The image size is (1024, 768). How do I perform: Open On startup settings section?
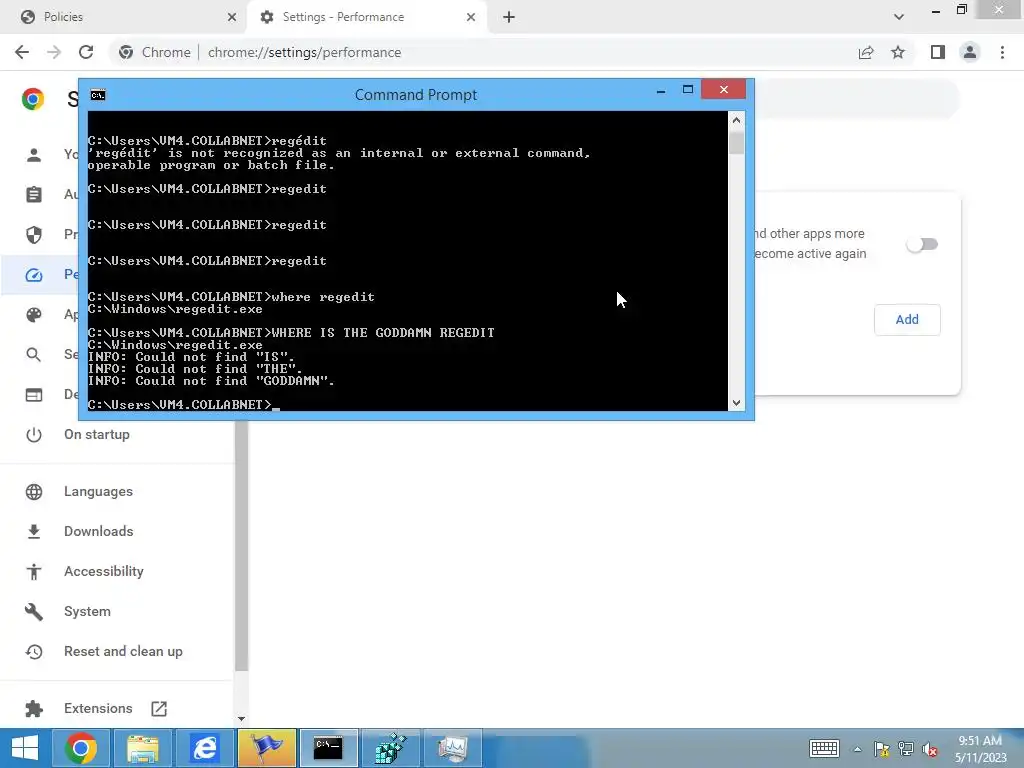point(97,434)
